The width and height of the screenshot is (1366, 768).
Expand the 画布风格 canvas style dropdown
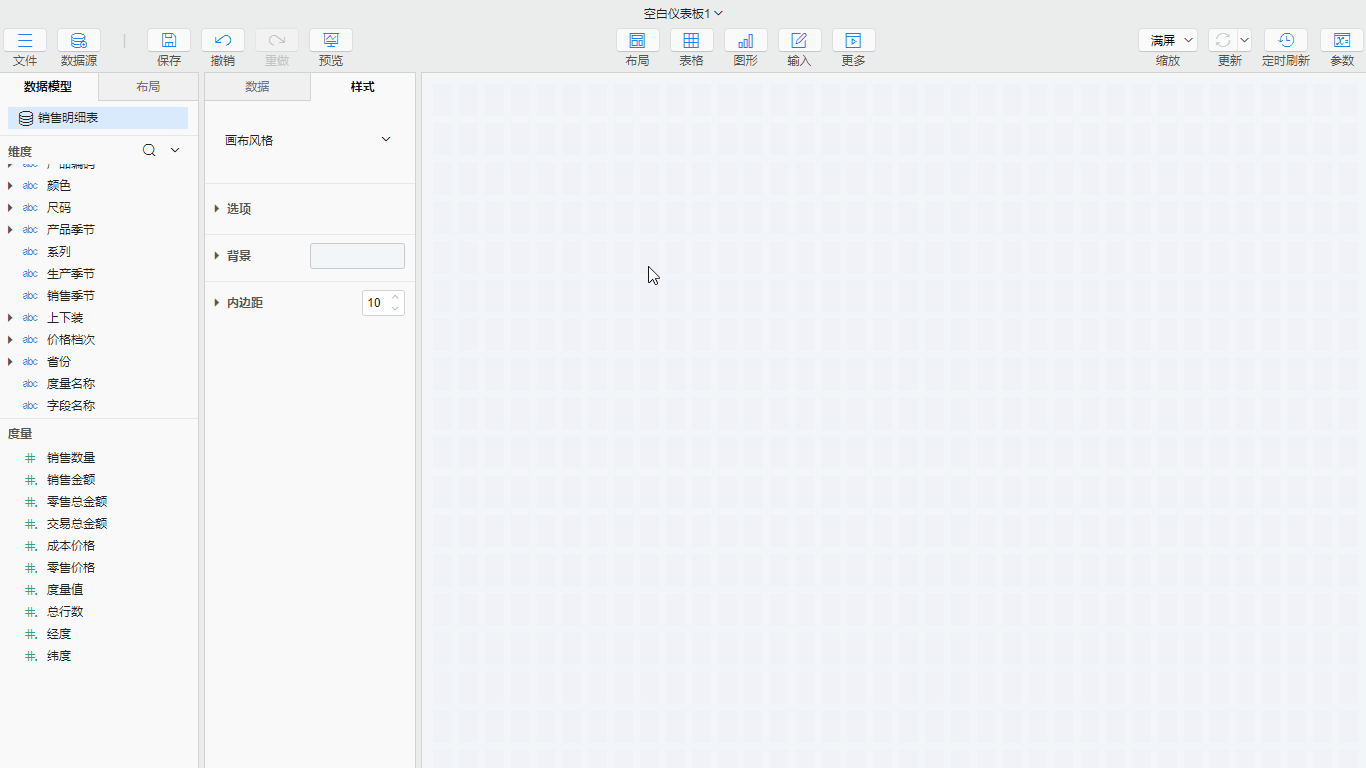[x=386, y=140]
